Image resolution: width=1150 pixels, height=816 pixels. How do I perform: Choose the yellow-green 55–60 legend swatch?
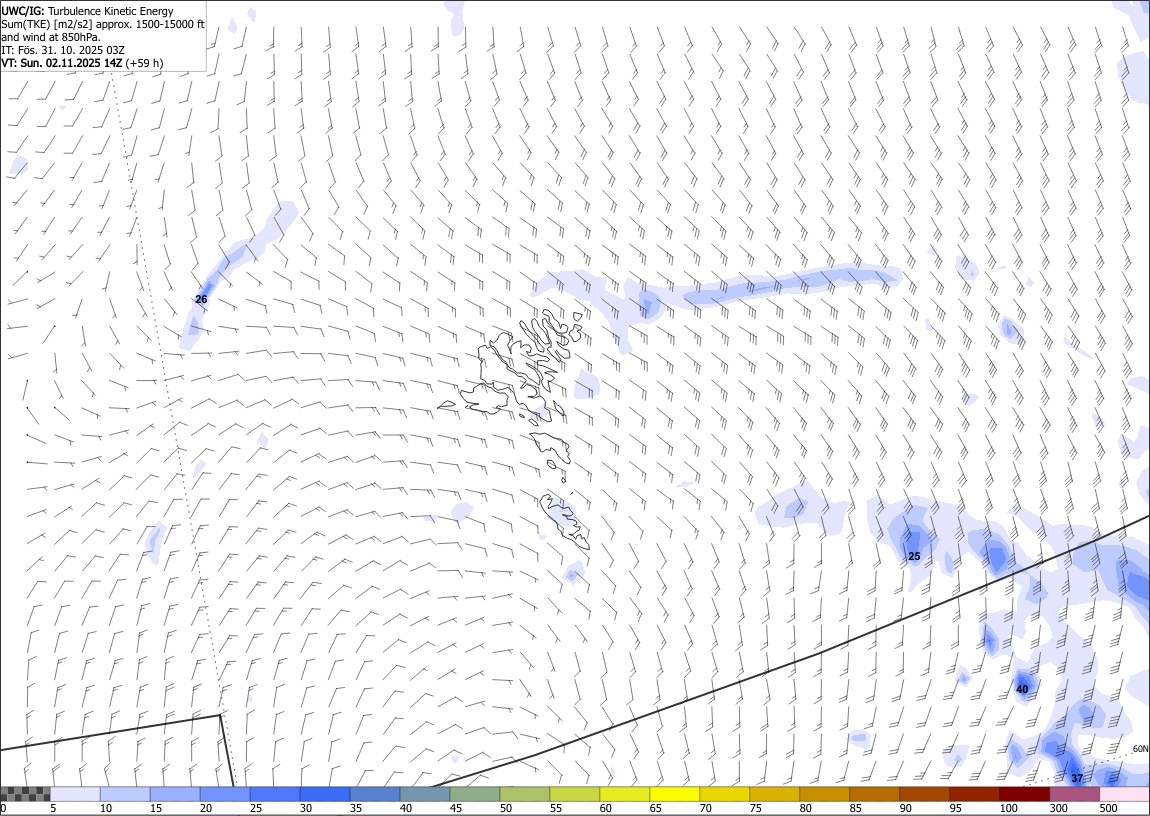[575, 794]
